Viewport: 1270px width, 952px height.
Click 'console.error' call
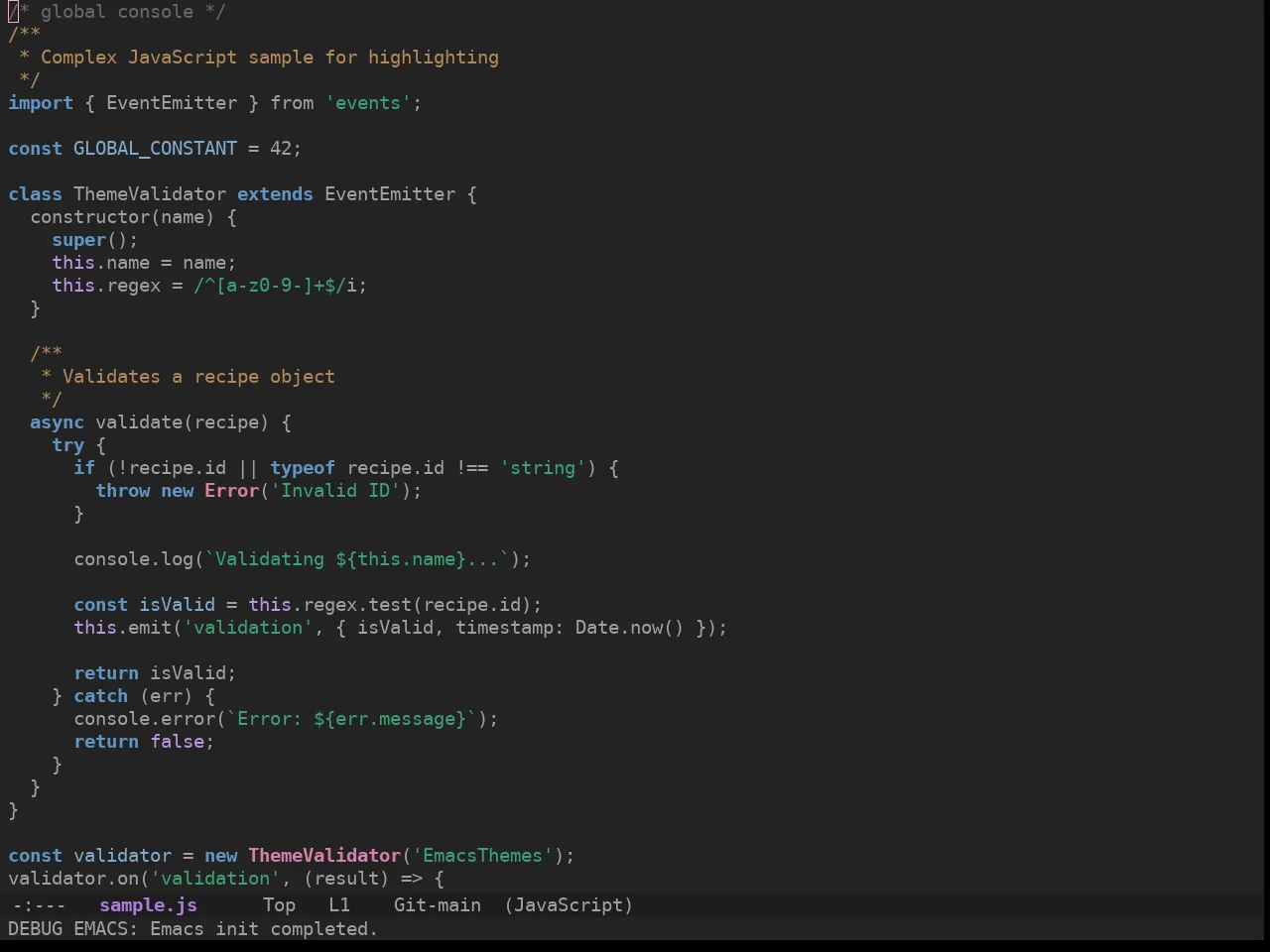tap(144, 719)
